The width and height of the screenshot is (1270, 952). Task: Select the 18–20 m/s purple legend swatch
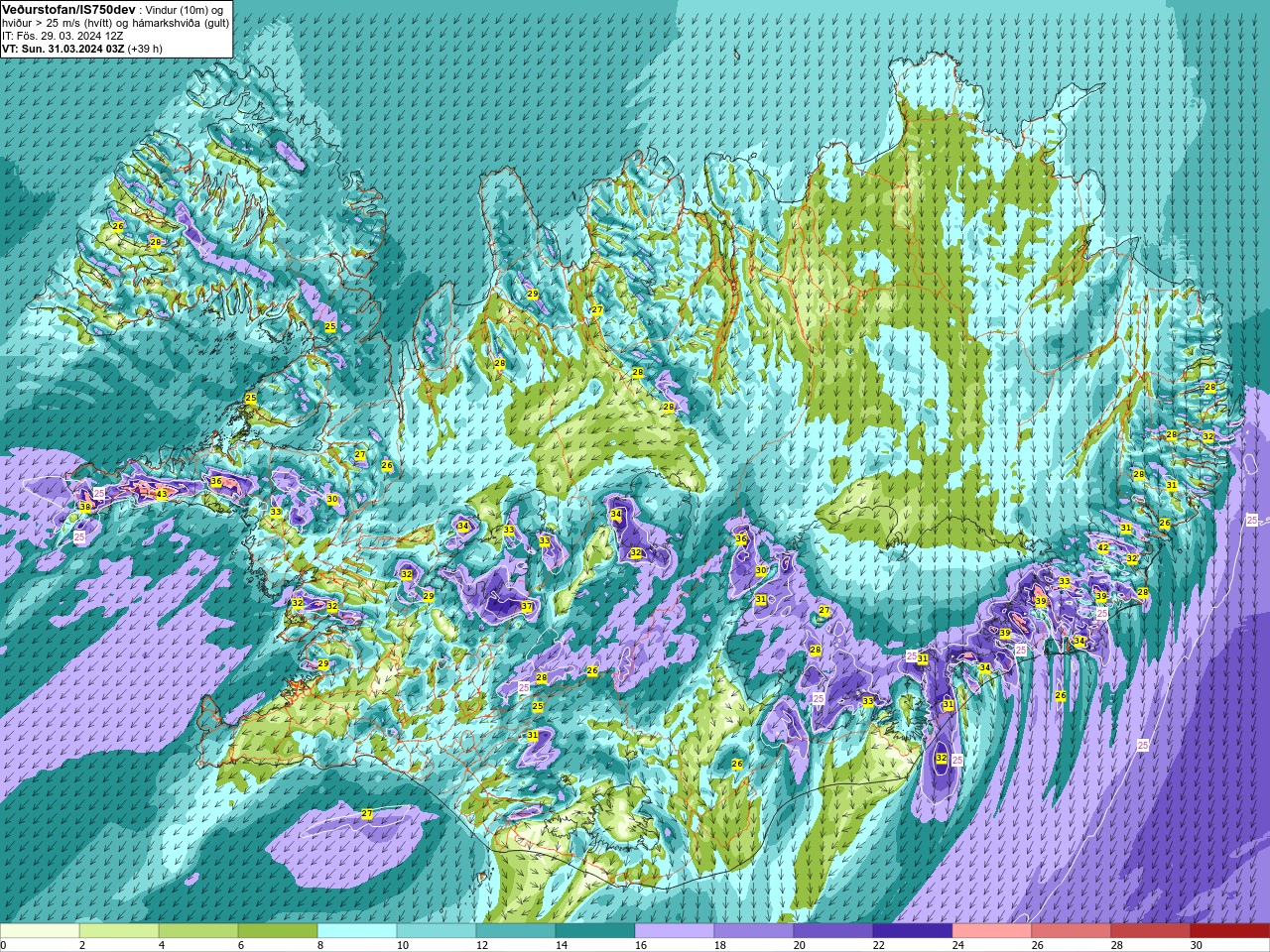point(754,931)
